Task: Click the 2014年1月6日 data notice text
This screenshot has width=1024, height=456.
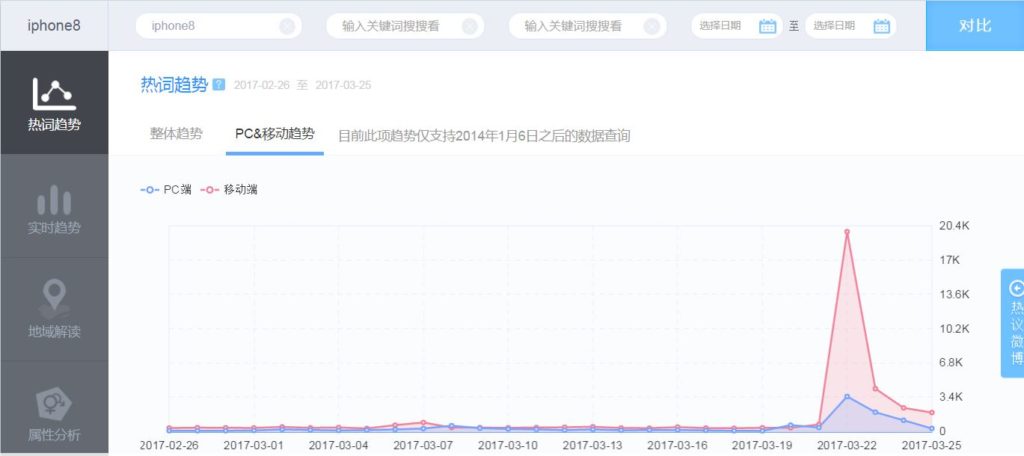Action: tap(483, 136)
